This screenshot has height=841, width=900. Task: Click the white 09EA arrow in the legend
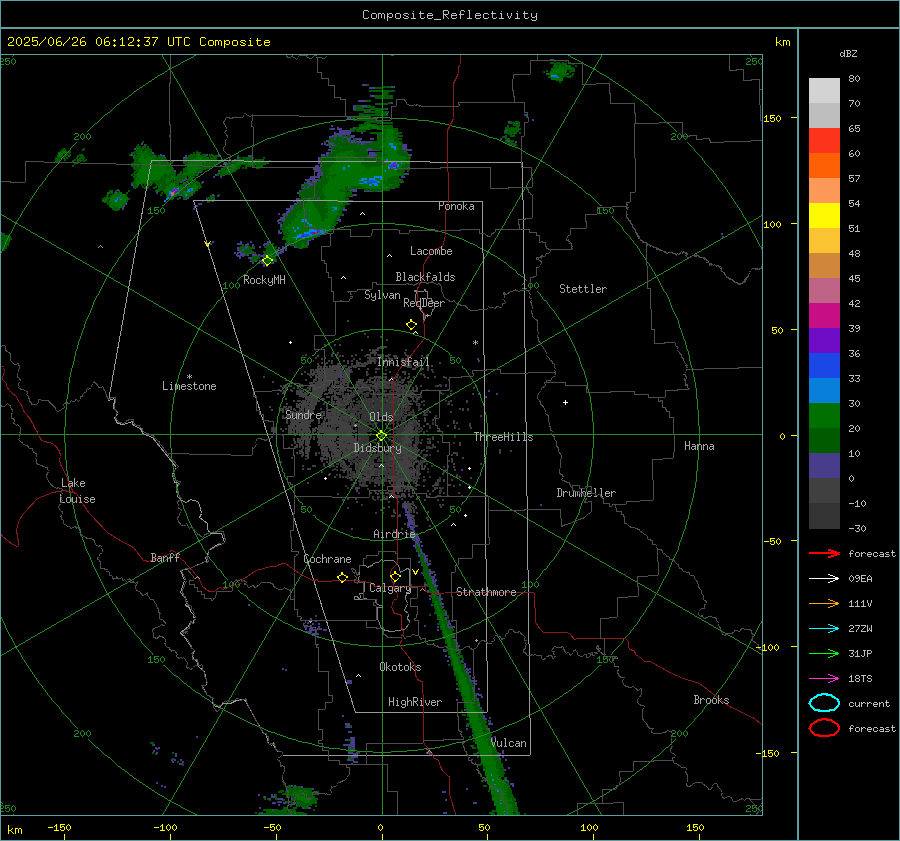click(x=824, y=579)
